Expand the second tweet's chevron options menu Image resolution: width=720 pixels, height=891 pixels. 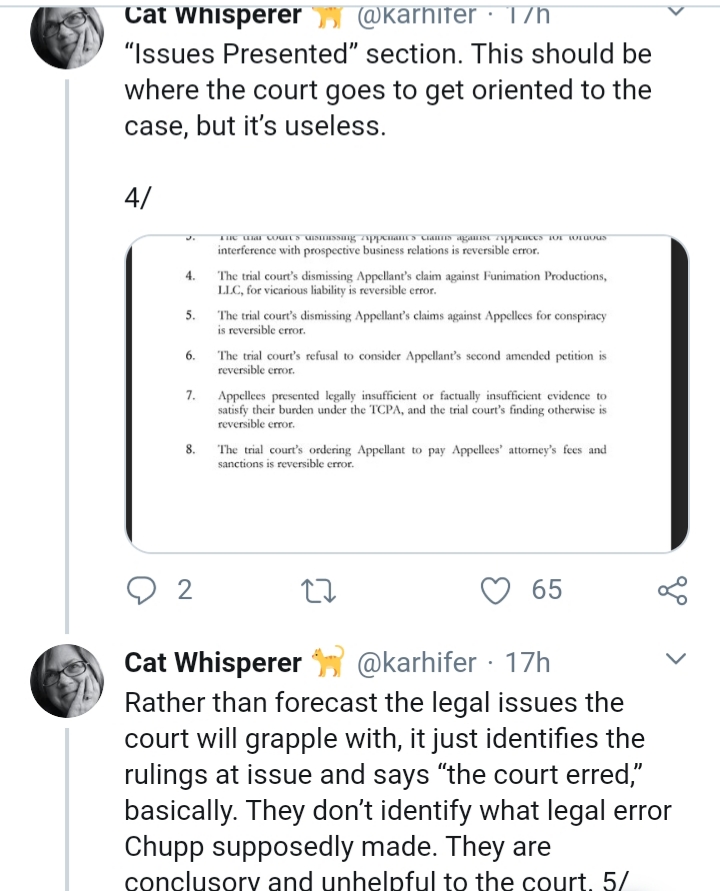click(676, 659)
